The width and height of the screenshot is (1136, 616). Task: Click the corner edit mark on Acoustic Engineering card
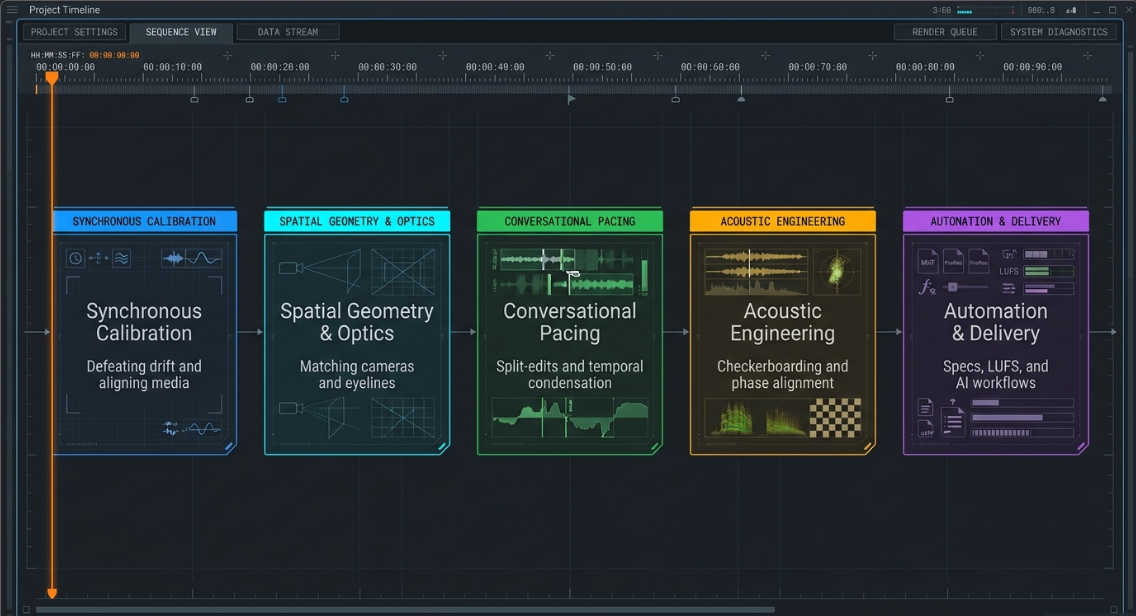[x=868, y=446]
